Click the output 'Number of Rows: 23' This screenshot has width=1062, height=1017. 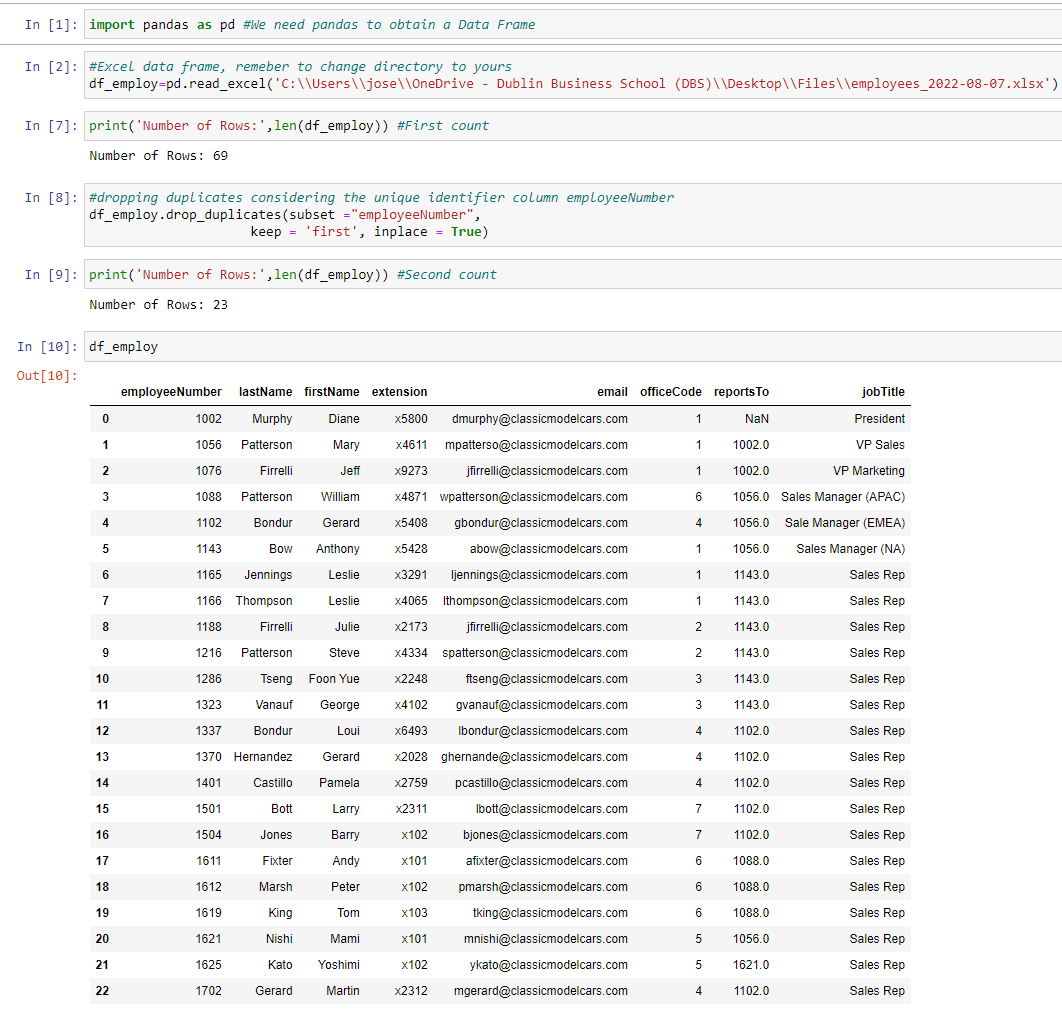point(158,305)
